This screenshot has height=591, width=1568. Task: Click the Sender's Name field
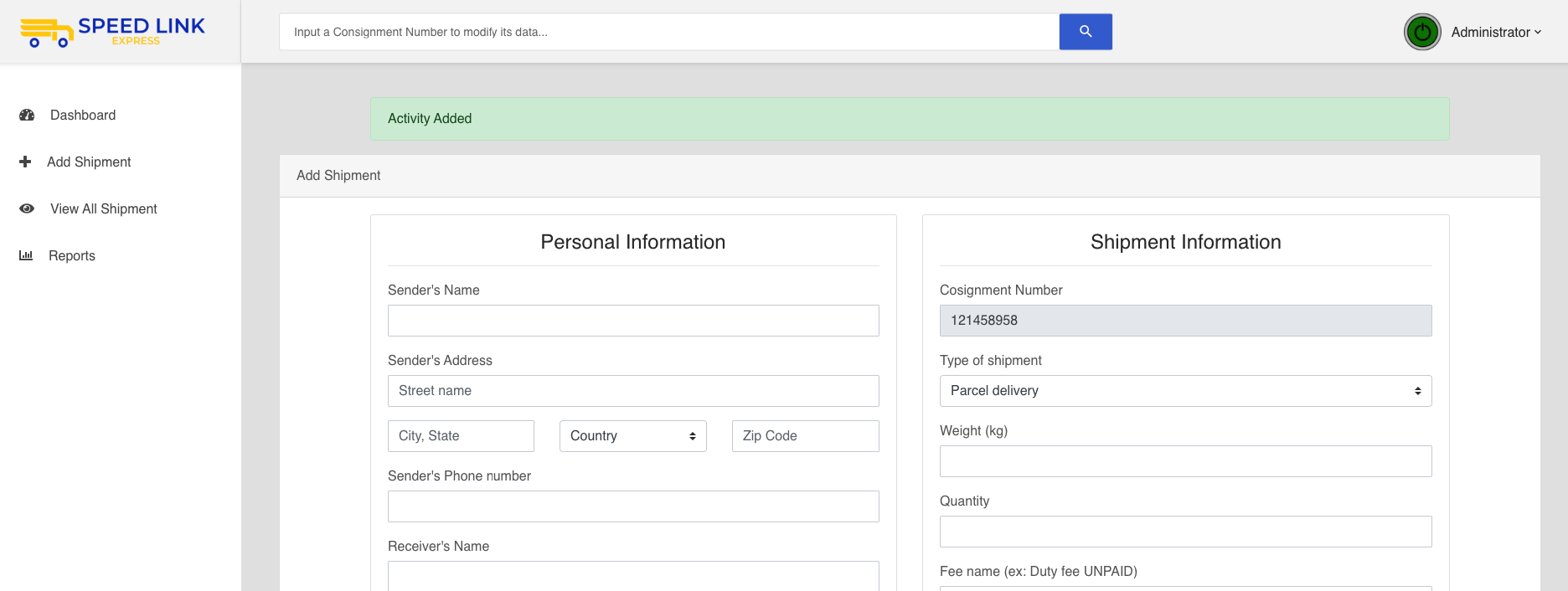(x=633, y=321)
